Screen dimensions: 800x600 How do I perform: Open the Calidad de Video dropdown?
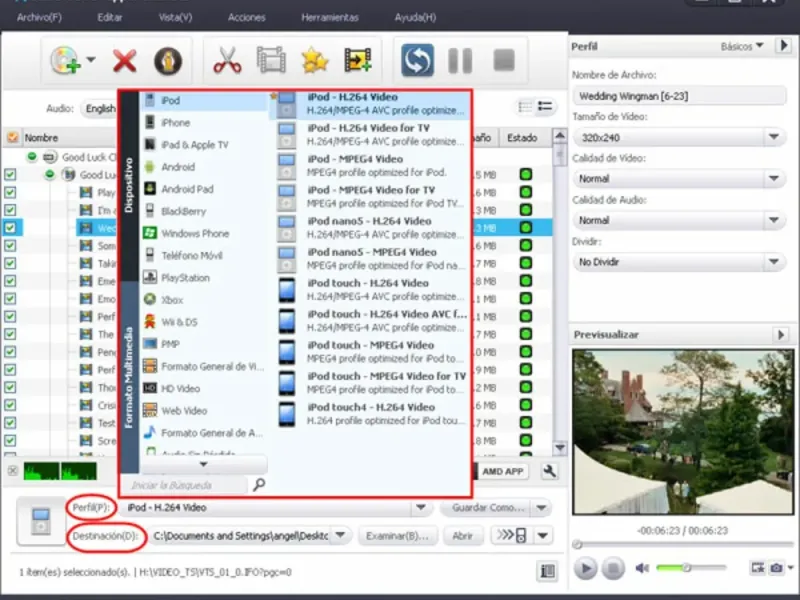(x=679, y=179)
